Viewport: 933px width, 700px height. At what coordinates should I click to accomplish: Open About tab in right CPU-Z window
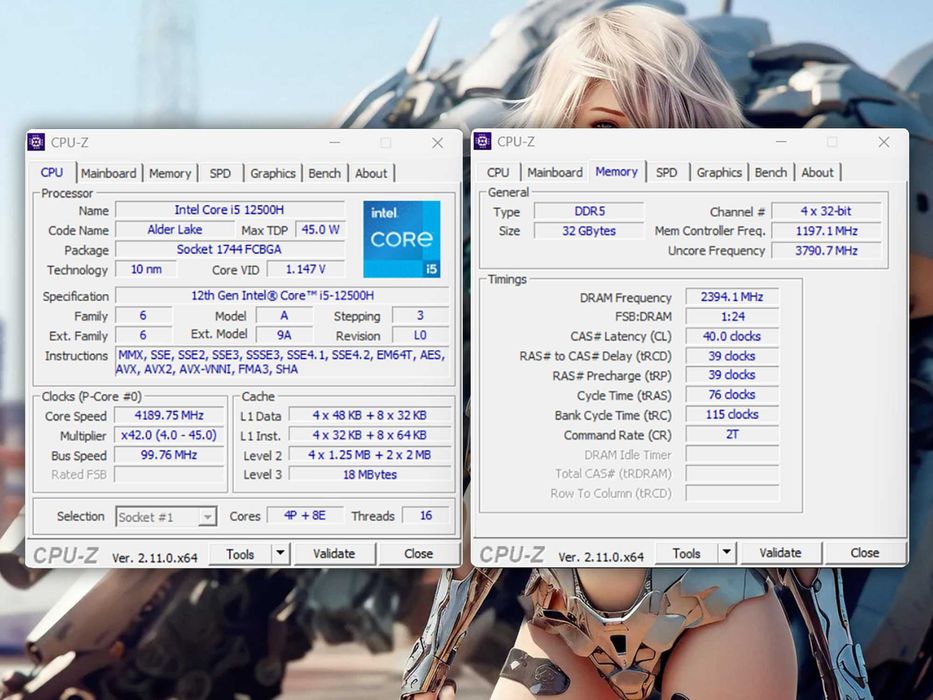pyautogui.click(x=818, y=173)
